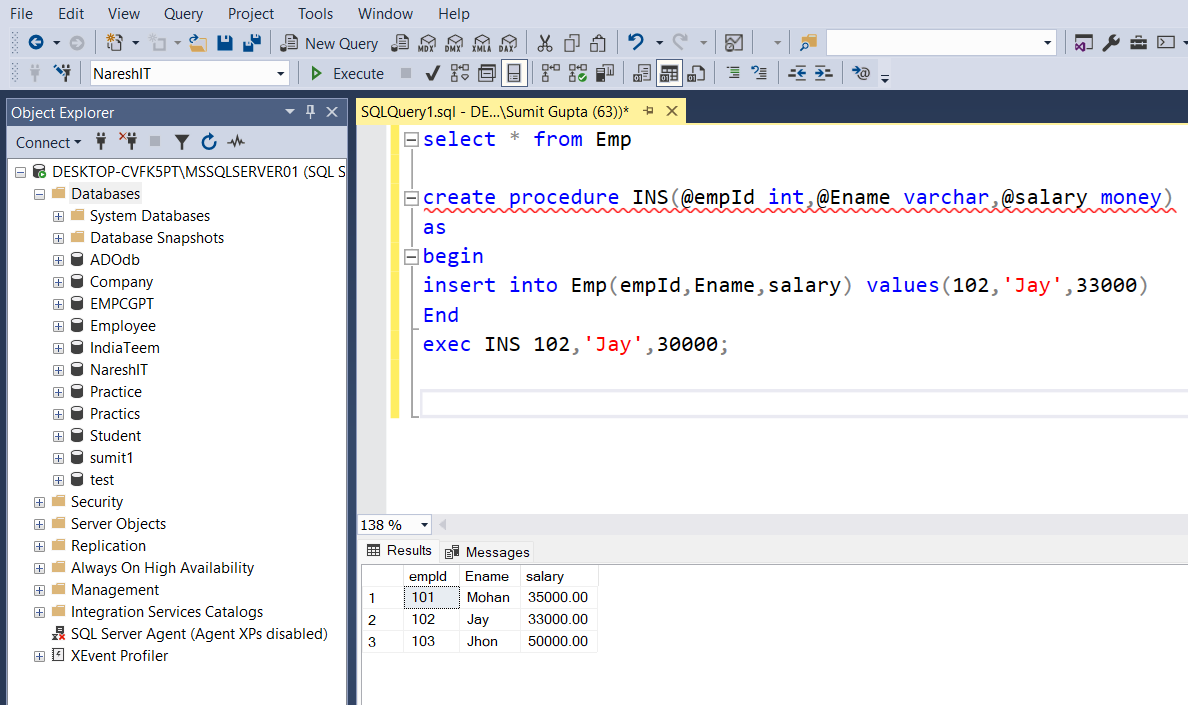Image resolution: width=1188 pixels, height=705 pixels.
Task: Click the Cut scissors icon
Action: [545, 43]
